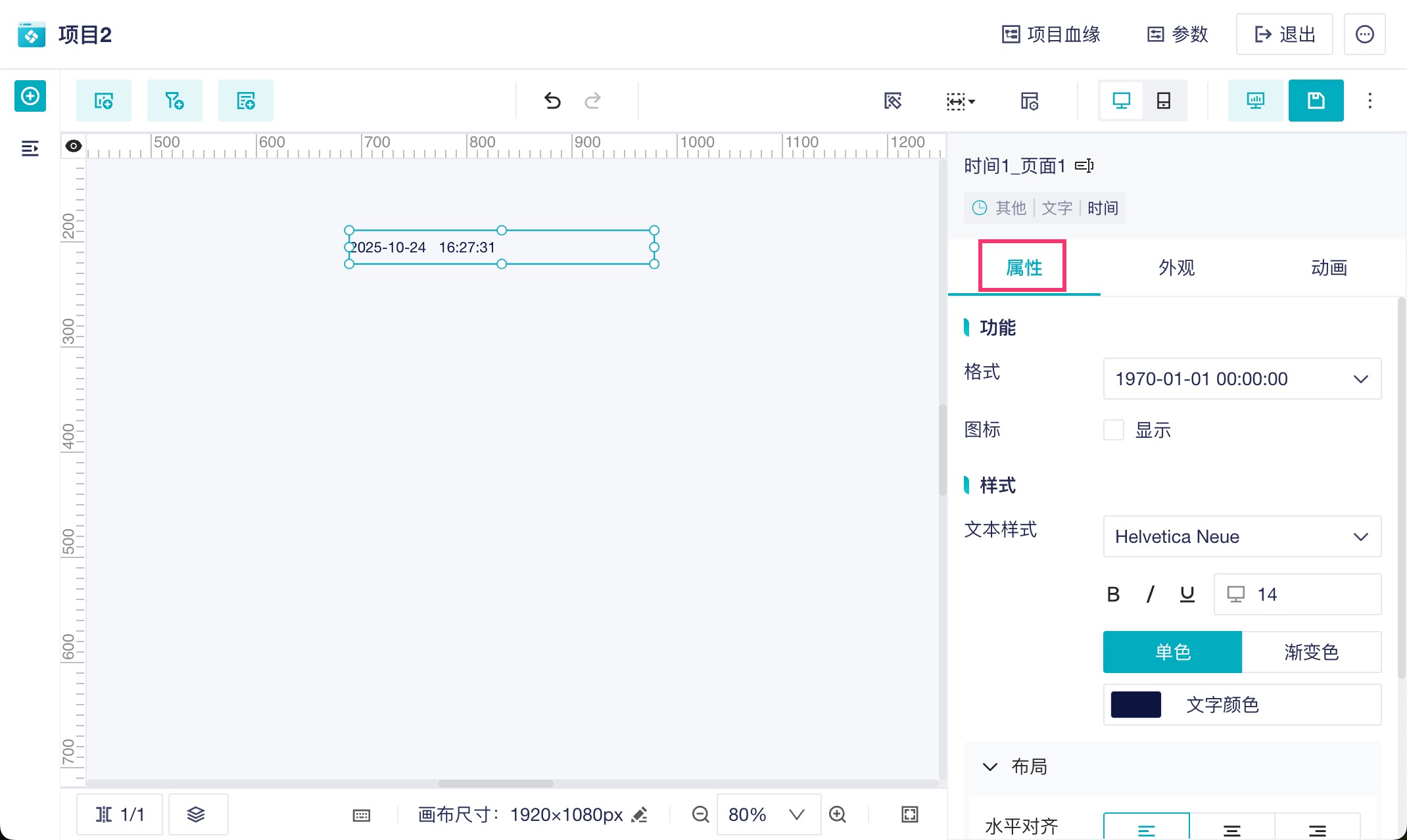This screenshot has width=1407, height=840.
Task: Click the add component plus icon
Action: click(30, 97)
